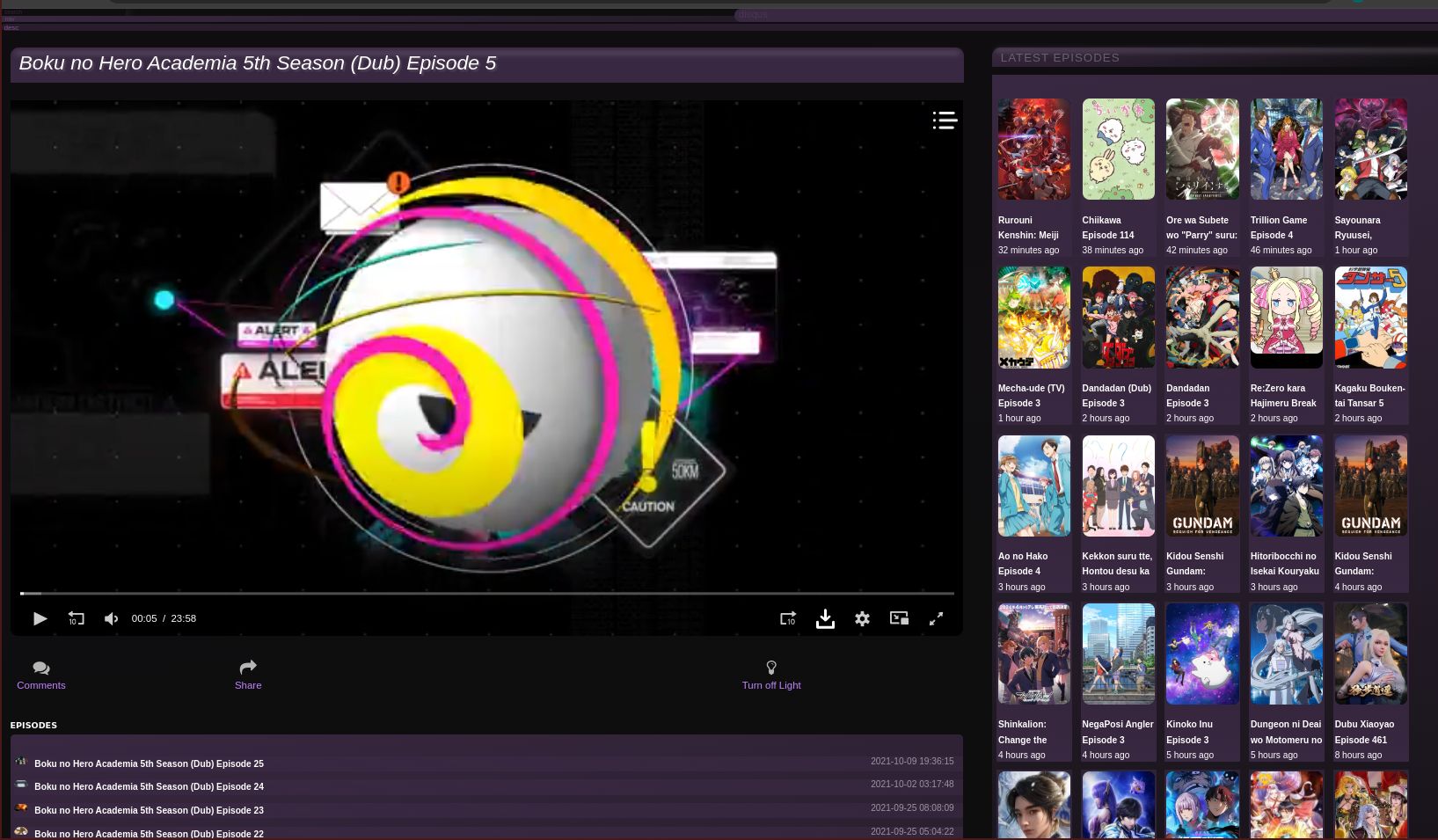
Task: Open Kagaku Bouken-tai Tansar 5 thumbnail
Action: 1370,318
